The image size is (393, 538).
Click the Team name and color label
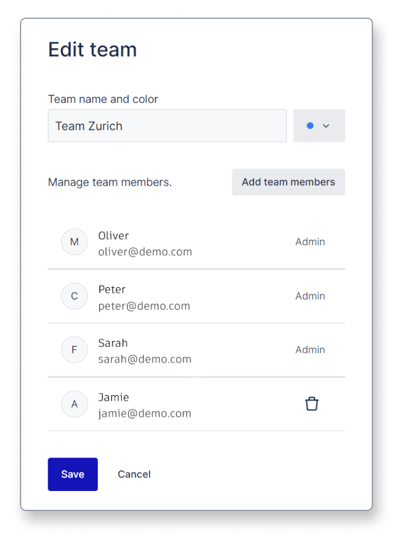coord(103,99)
